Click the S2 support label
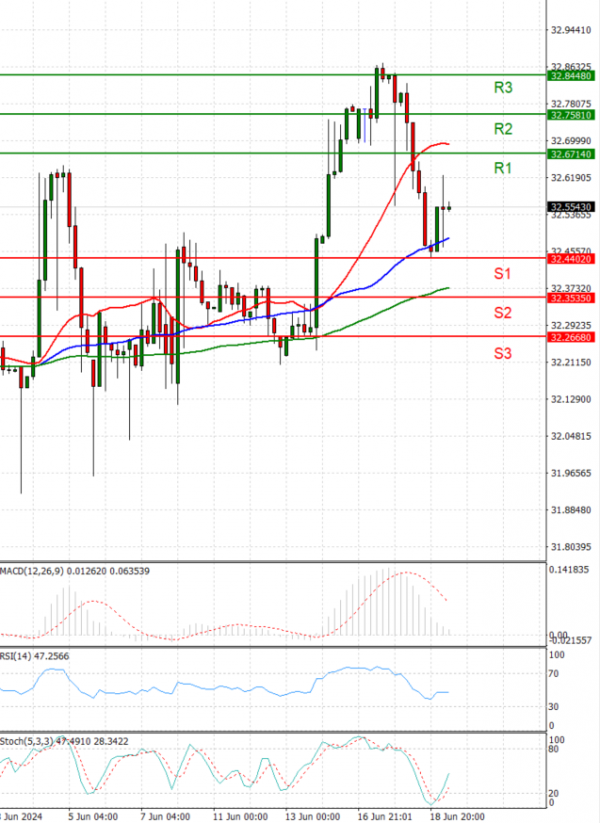 point(502,313)
